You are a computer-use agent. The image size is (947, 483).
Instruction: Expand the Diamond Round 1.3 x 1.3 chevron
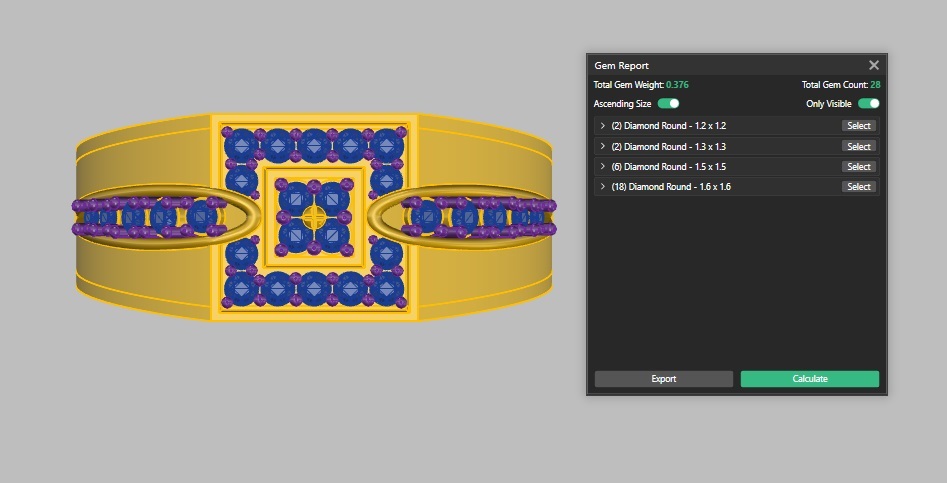602,146
